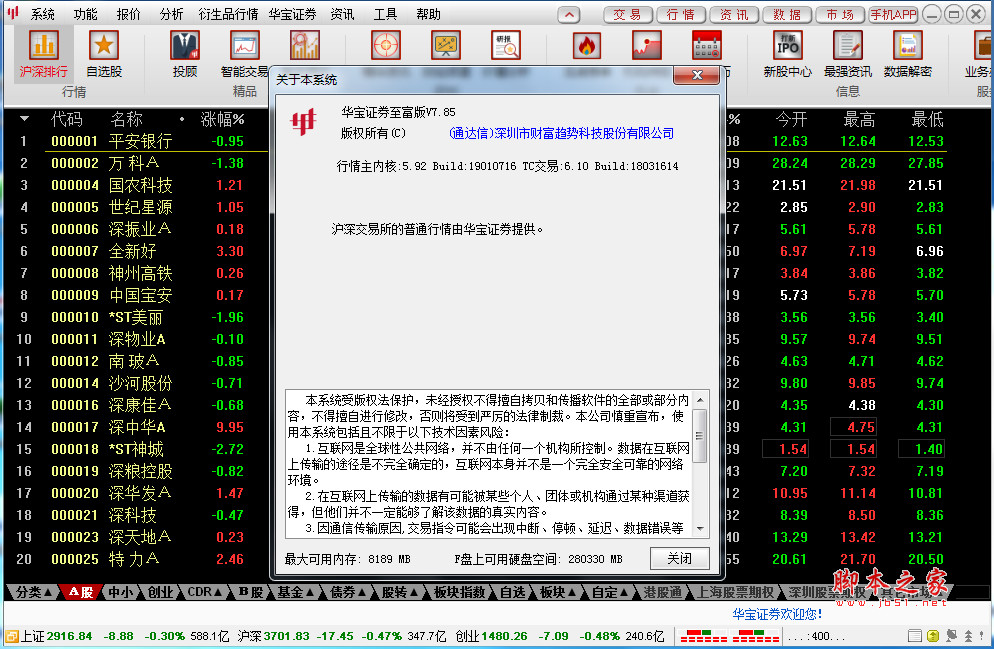The width and height of the screenshot is (994, 649).
Task: Open the 帮助 menu
Action: pos(428,14)
